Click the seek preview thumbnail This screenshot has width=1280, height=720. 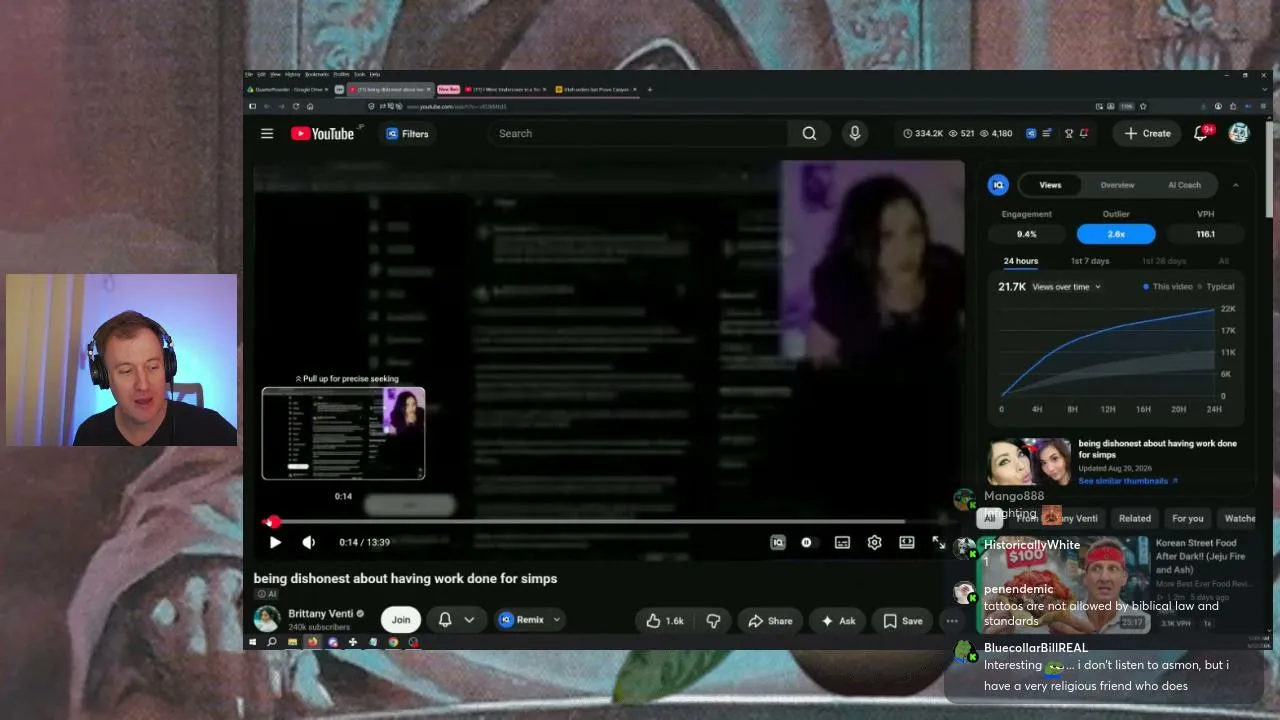(x=344, y=434)
